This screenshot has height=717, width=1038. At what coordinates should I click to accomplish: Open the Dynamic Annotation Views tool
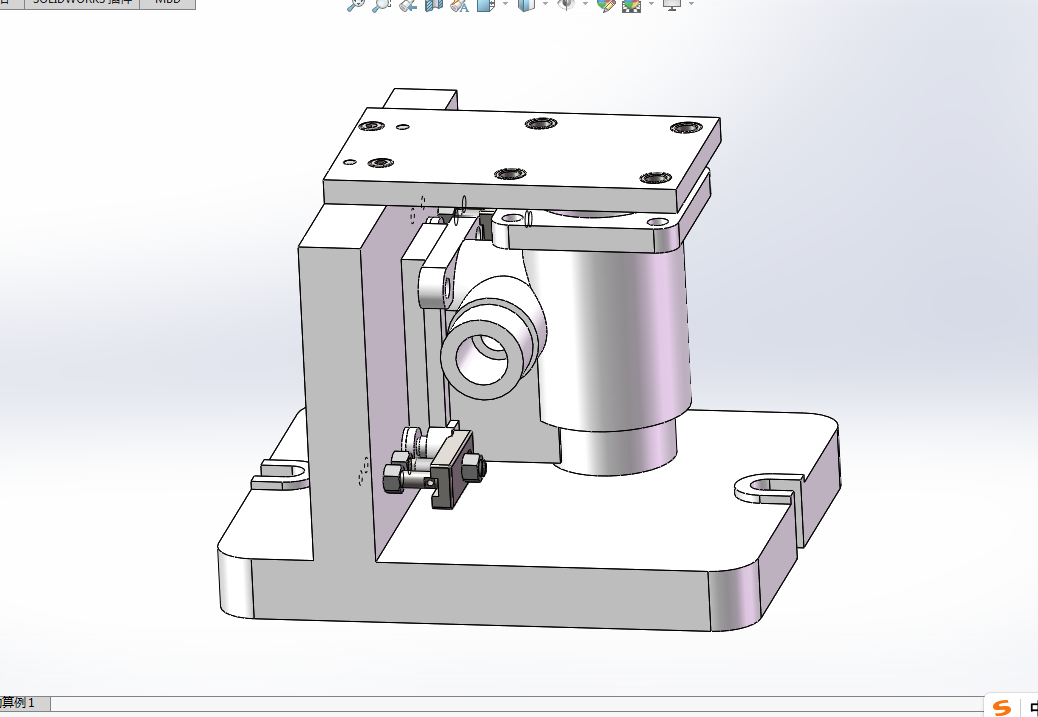(459, 5)
